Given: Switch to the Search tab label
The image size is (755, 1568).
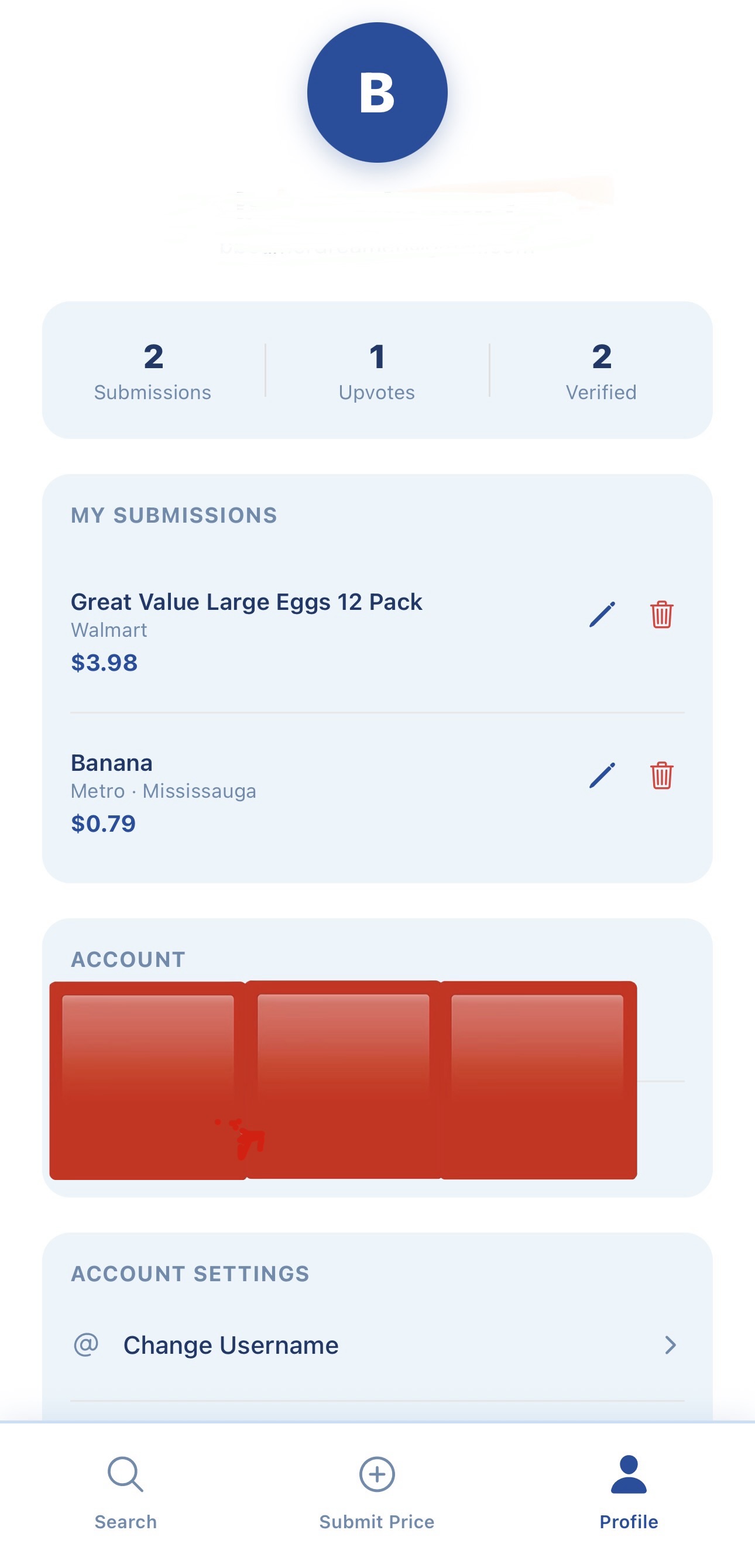Looking at the screenshot, I should [x=125, y=1522].
